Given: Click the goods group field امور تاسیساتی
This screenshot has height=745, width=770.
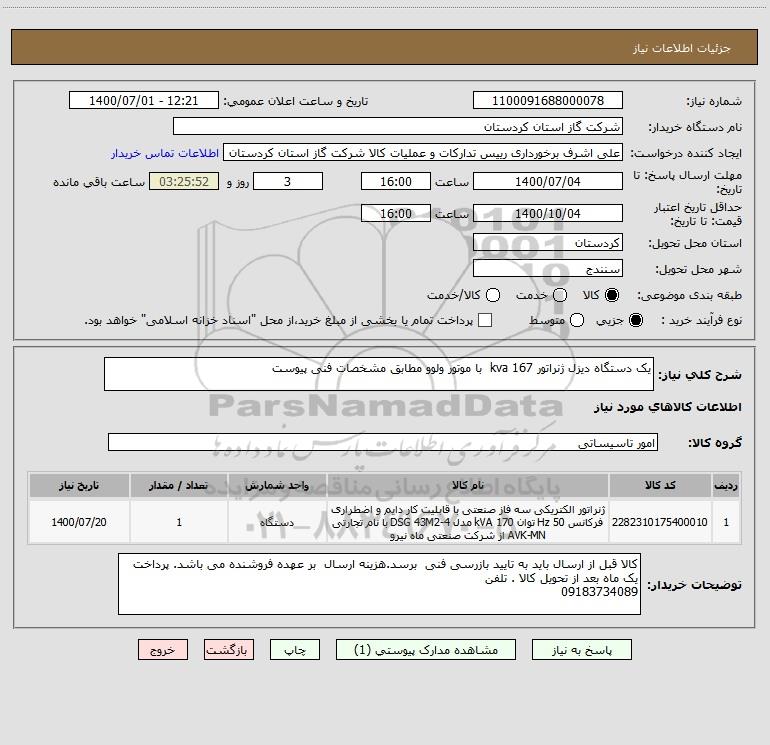Looking at the screenshot, I should [x=383, y=442].
